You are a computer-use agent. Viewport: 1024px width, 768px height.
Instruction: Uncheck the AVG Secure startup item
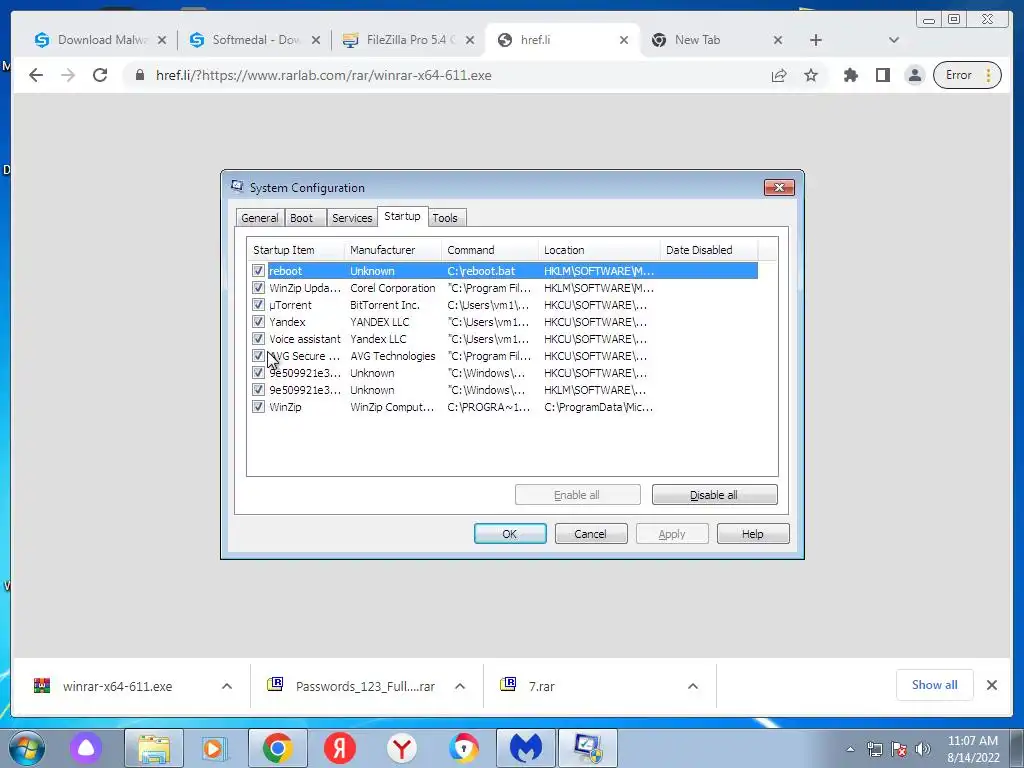[258, 355]
